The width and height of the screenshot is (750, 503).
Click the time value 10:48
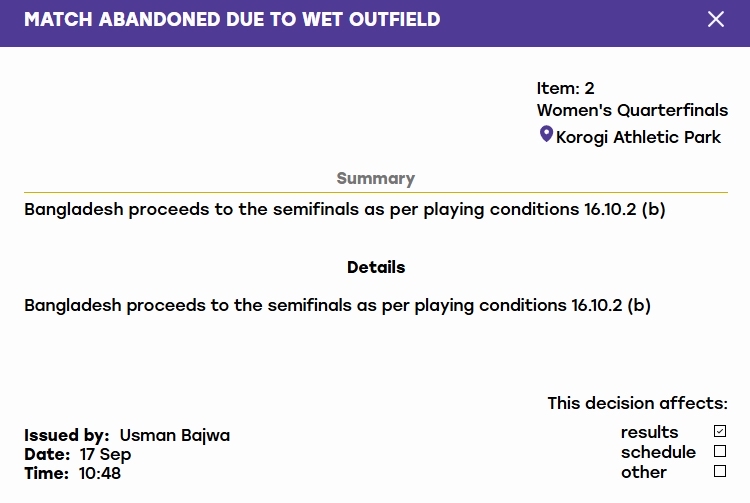tap(99, 473)
